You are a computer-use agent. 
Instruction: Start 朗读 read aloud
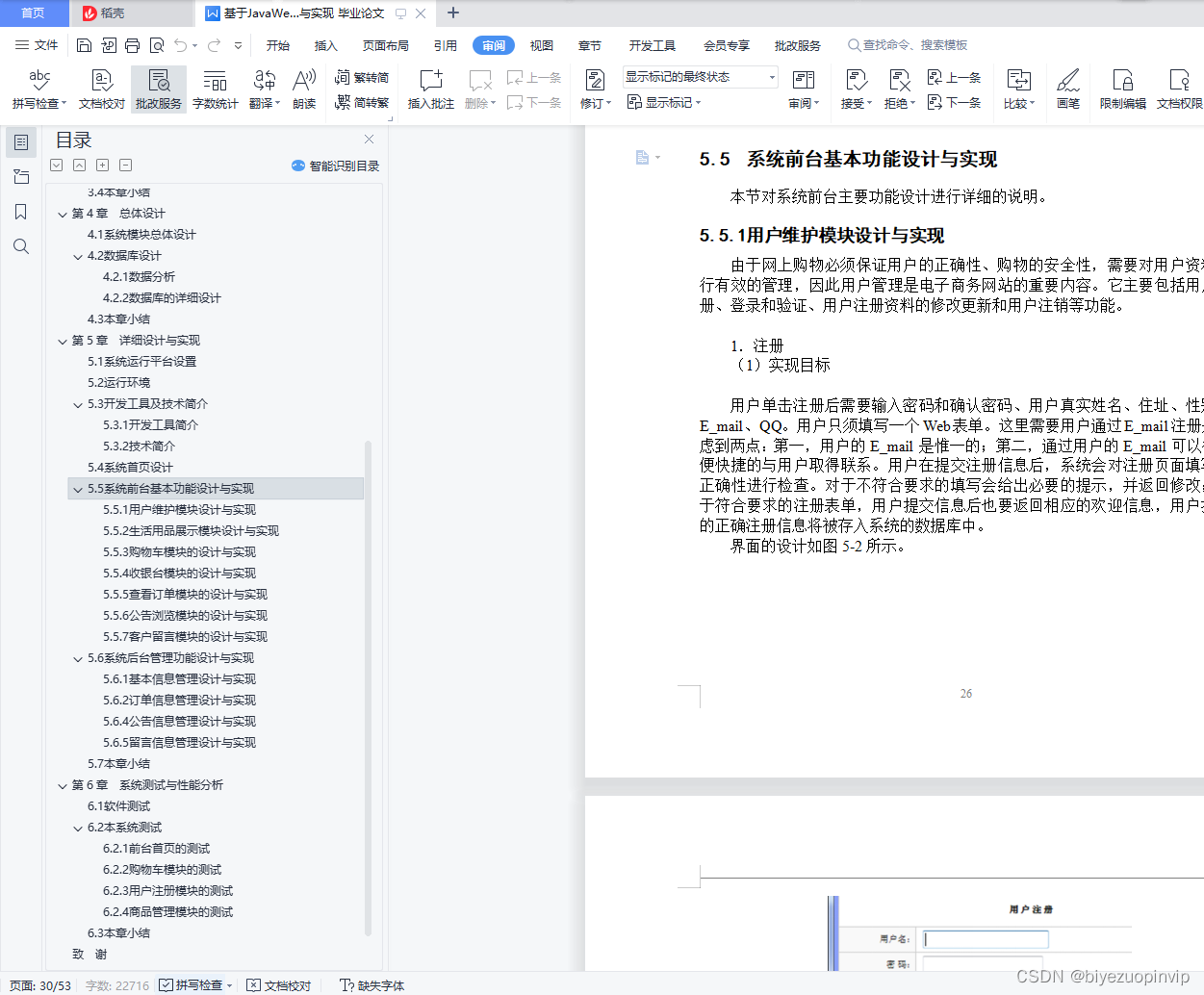click(304, 89)
